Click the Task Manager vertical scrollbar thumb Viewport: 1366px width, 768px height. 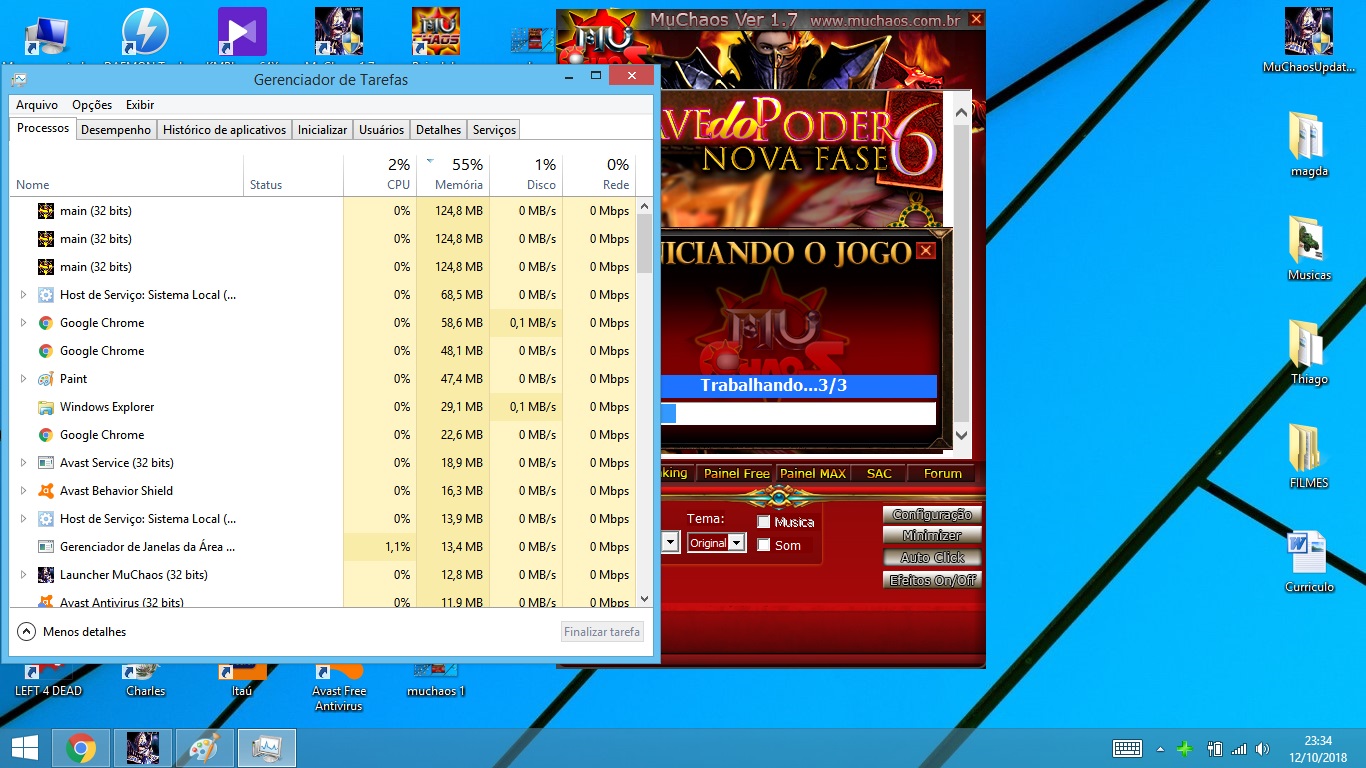(645, 242)
